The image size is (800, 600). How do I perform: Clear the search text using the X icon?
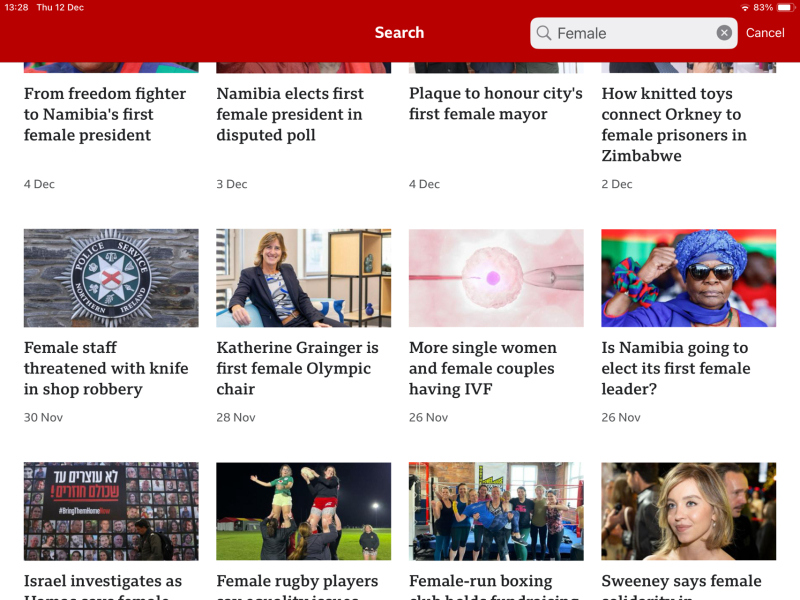(x=724, y=32)
